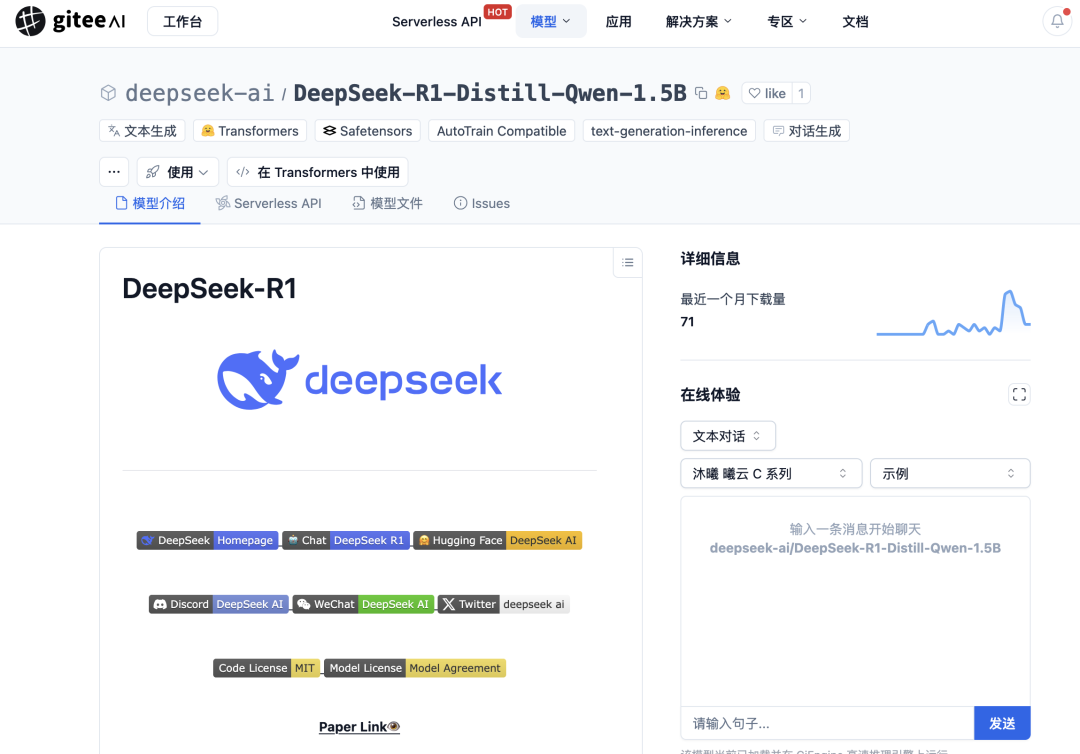1080x754 pixels.
Task: Open the 工作台 workbench button
Action: [x=183, y=21]
